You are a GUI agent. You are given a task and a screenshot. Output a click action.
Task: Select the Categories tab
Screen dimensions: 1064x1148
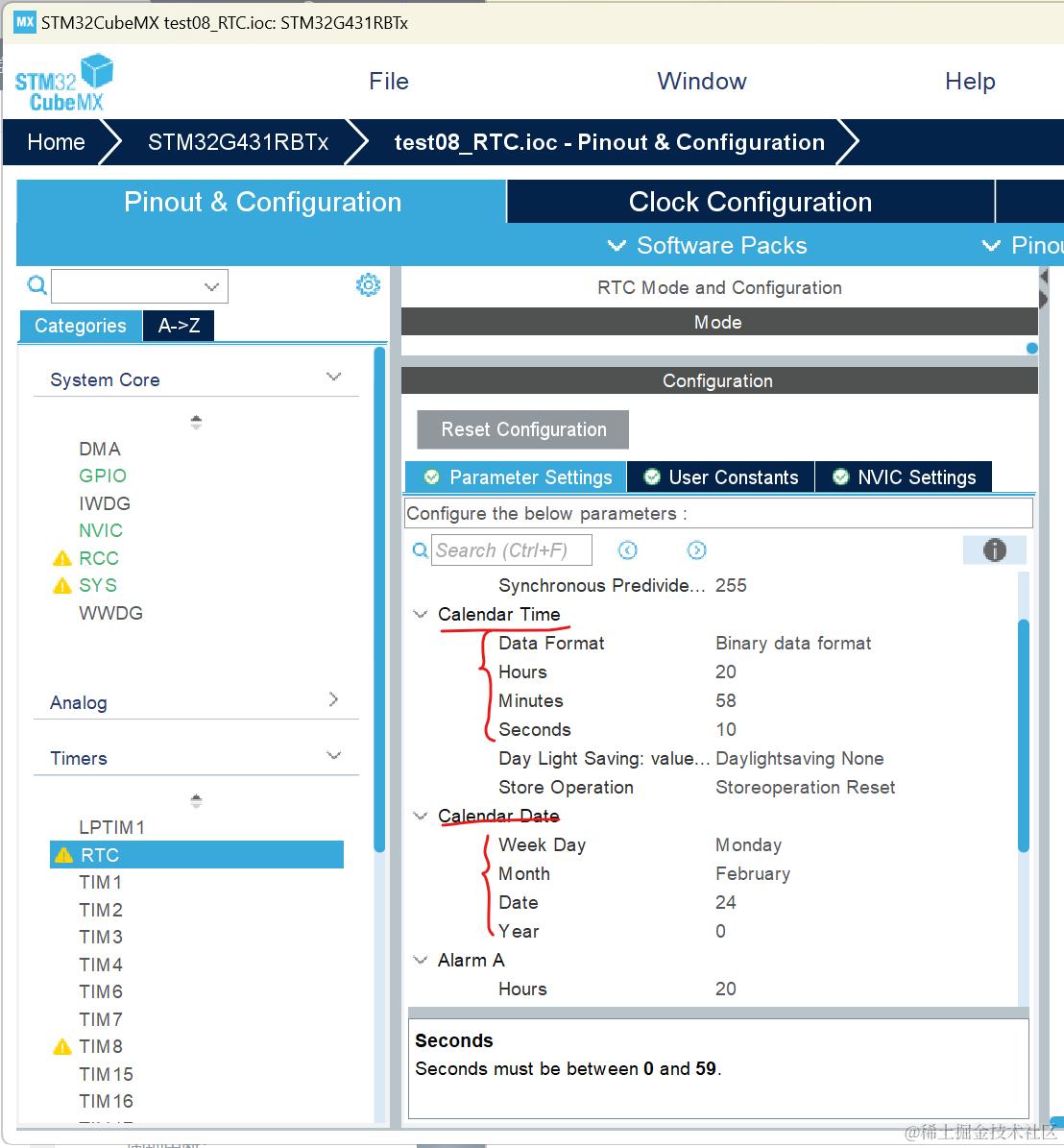pyautogui.click(x=81, y=326)
